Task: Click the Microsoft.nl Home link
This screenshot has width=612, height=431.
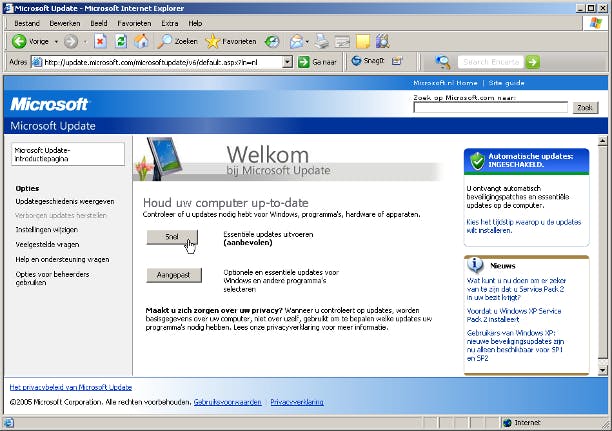Action: pos(445,83)
